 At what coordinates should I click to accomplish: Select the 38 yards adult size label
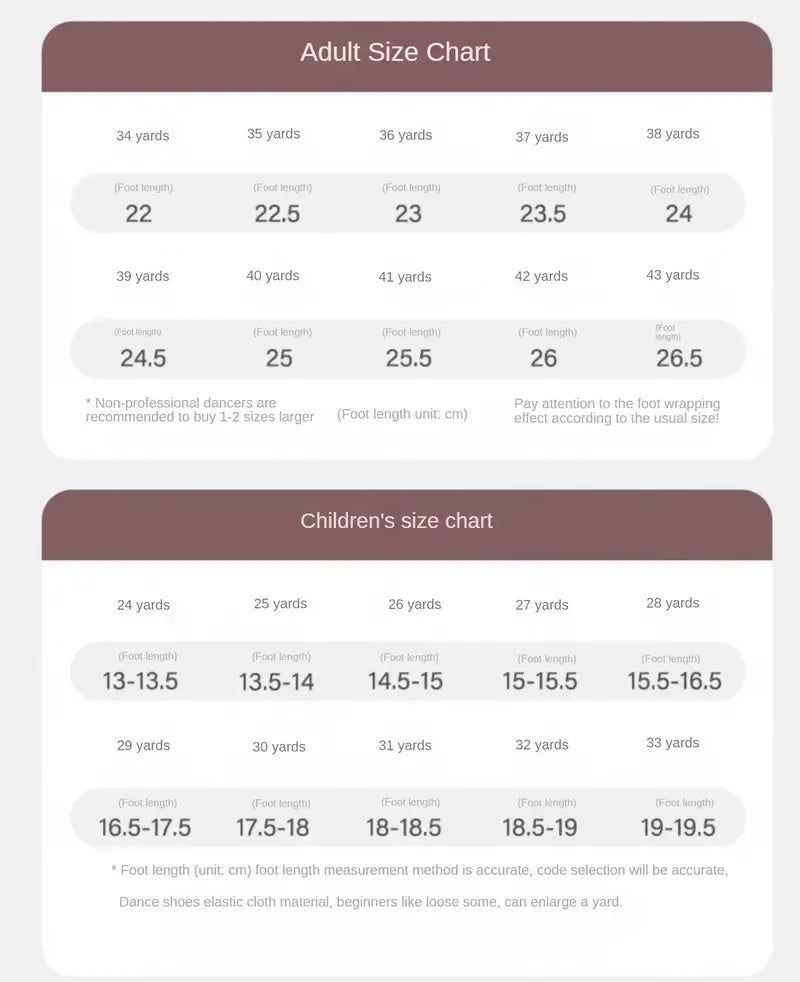pos(672,134)
